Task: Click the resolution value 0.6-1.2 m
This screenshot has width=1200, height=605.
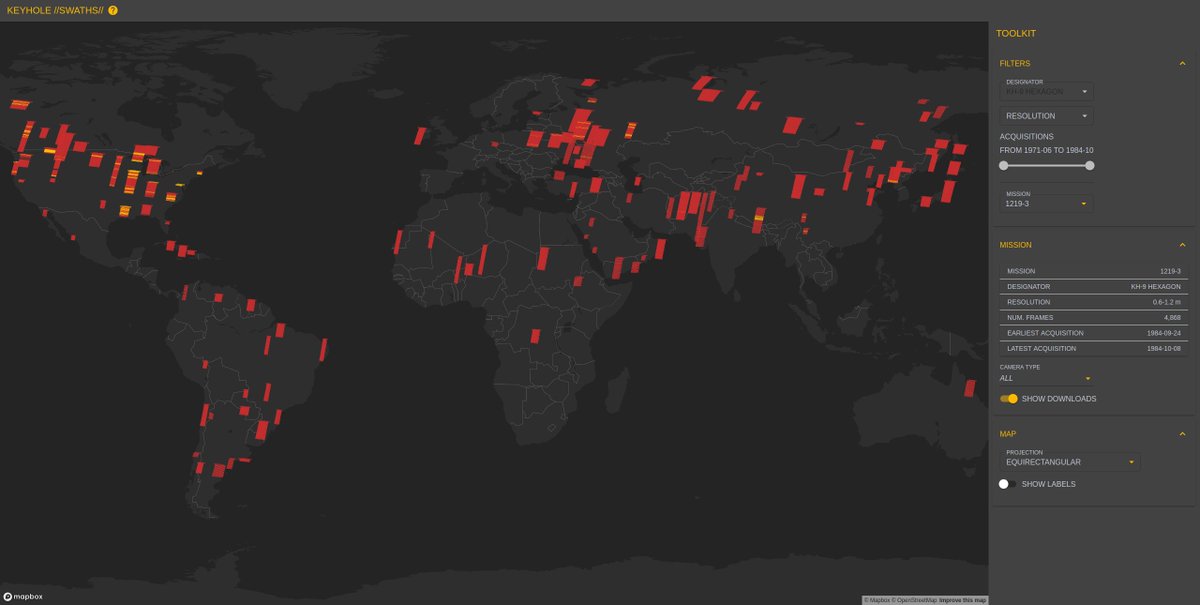Action: point(1165,302)
